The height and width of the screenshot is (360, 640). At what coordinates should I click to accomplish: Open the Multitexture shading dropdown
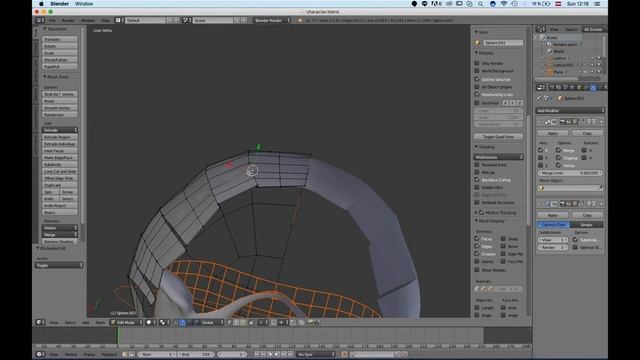click(x=498, y=157)
